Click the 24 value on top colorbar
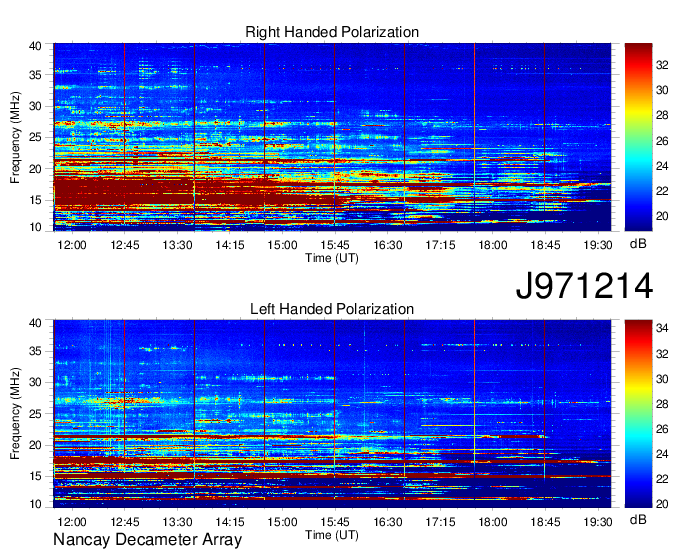The width and height of the screenshot is (680, 552). click(662, 166)
